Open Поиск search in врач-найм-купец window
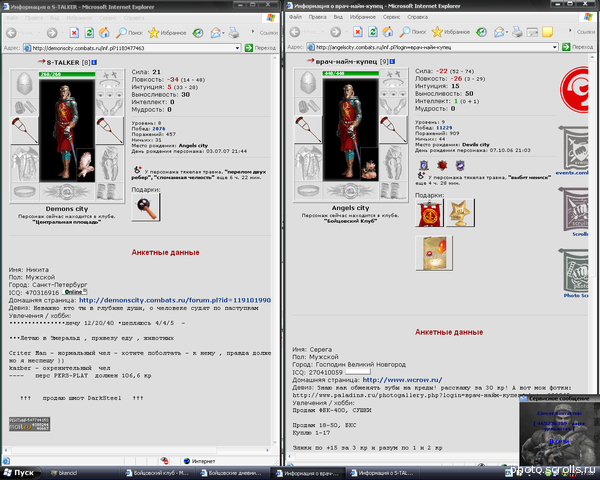 [413, 32]
